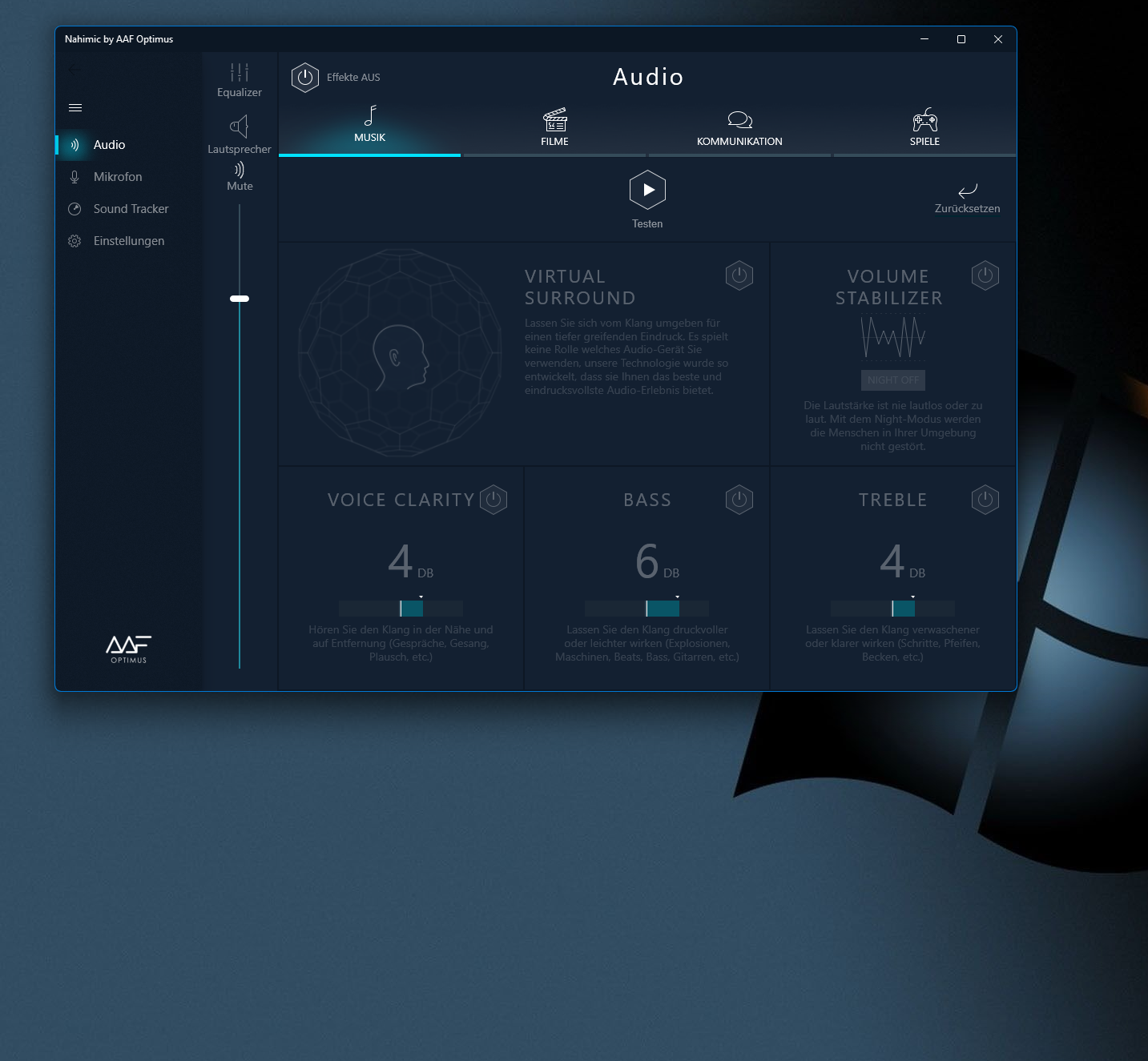The image size is (1148, 1061).
Task: Select Audio in the sidebar
Action: coord(128,145)
